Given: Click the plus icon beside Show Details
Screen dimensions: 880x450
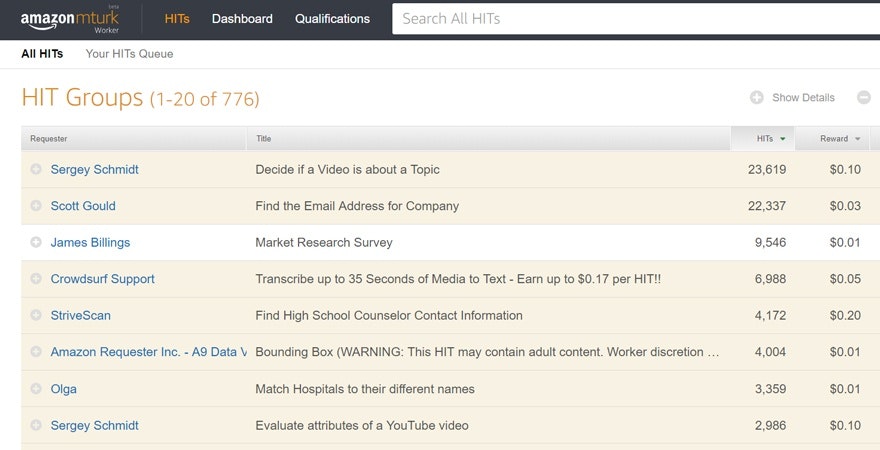Looking at the screenshot, I should coord(757,98).
